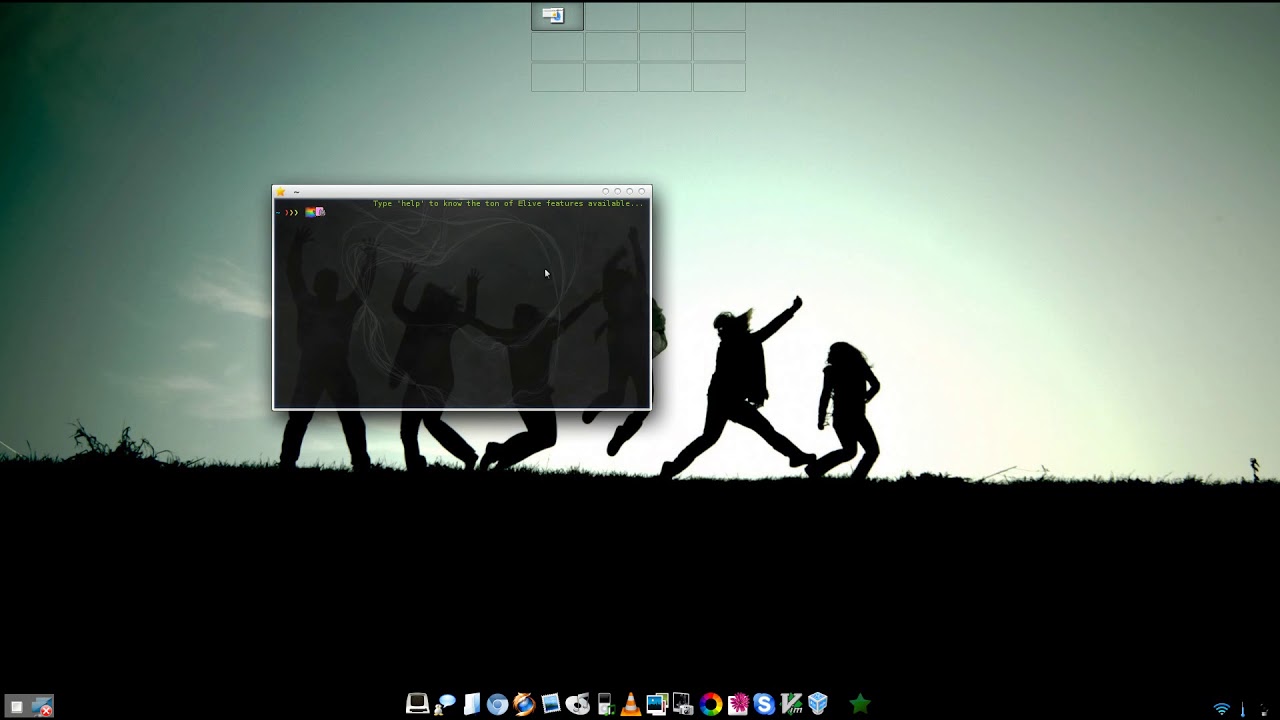This screenshot has width=1280, height=720.
Task: Launch the Chromium browser from dock
Action: pyautogui.click(x=497, y=704)
